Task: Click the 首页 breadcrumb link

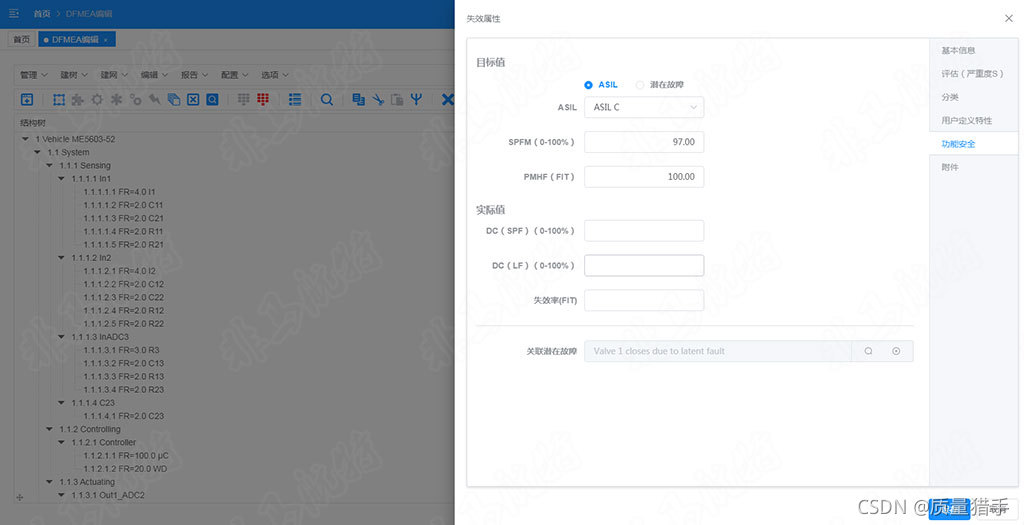Action: (x=42, y=13)
